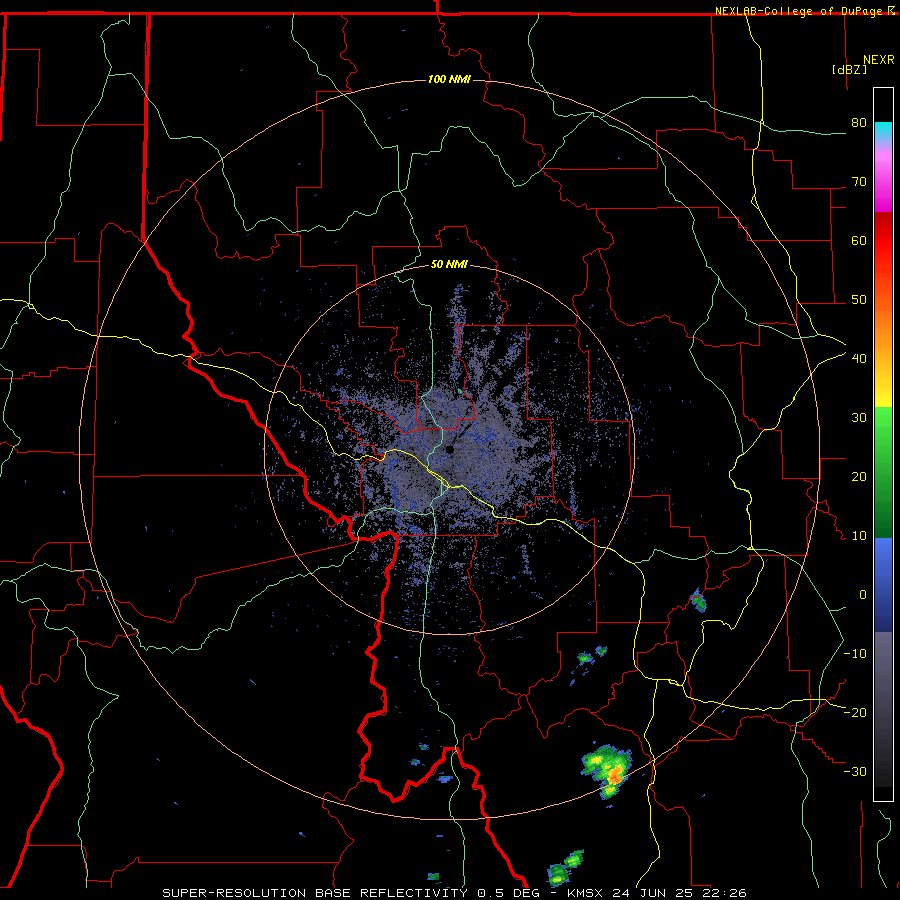This screenshot has height=900, width=900.
Task: Click the 30 value on the dBZ scale
Action: (859, 418)
